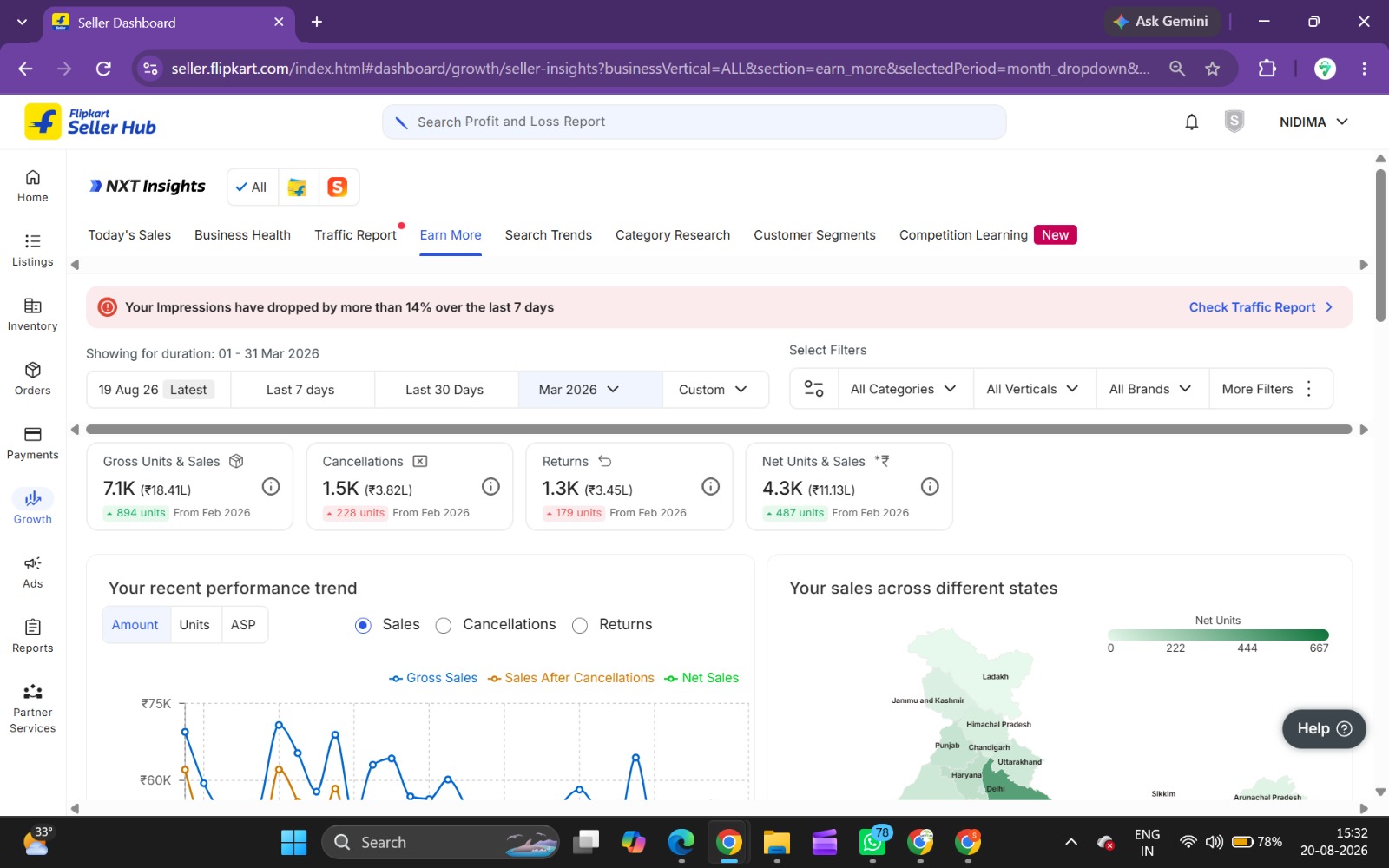Switch the trend chart to ASP

point(243,625)
